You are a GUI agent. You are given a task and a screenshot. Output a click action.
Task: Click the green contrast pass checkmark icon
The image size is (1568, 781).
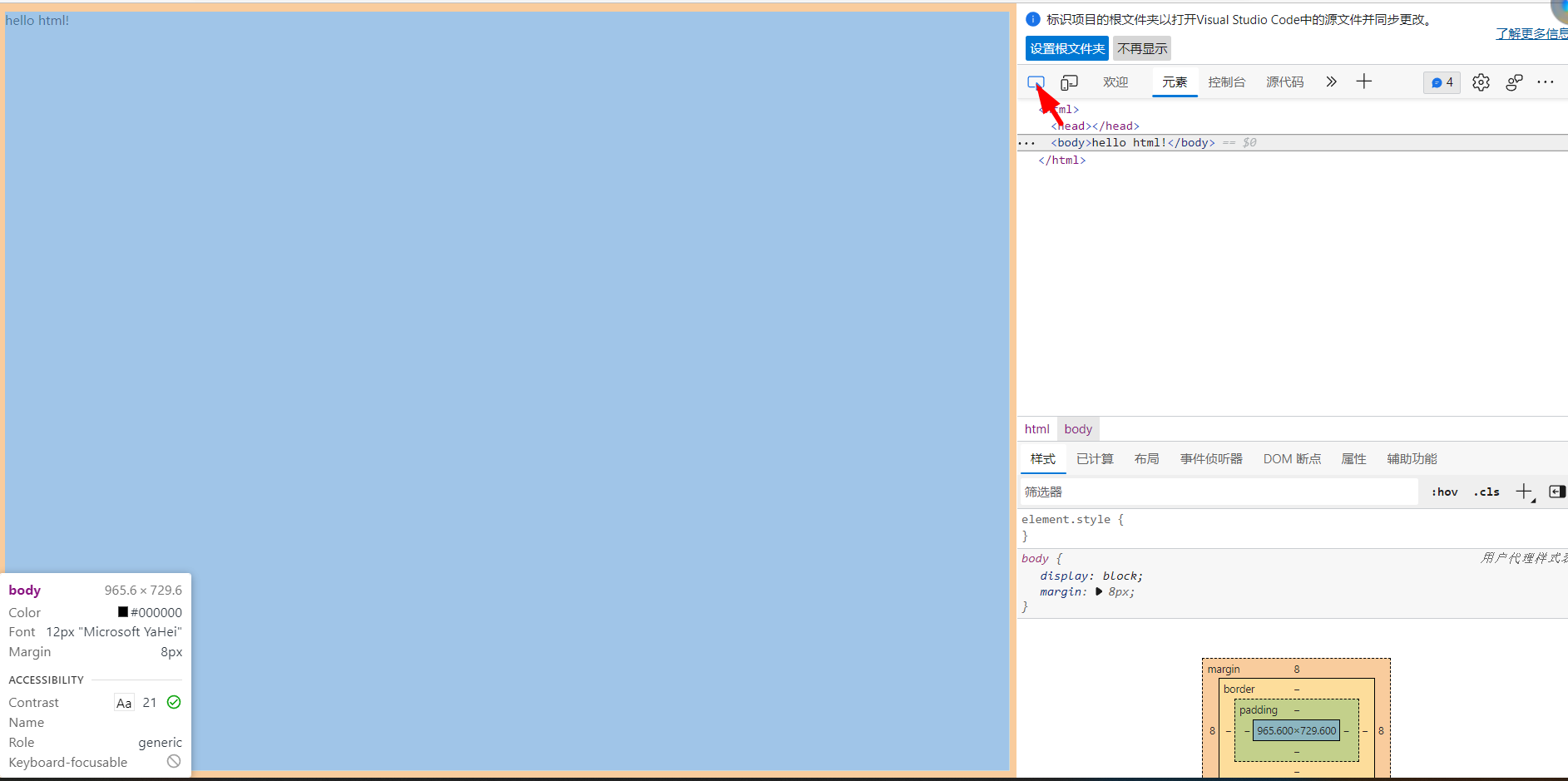click(x=174, y=702)
